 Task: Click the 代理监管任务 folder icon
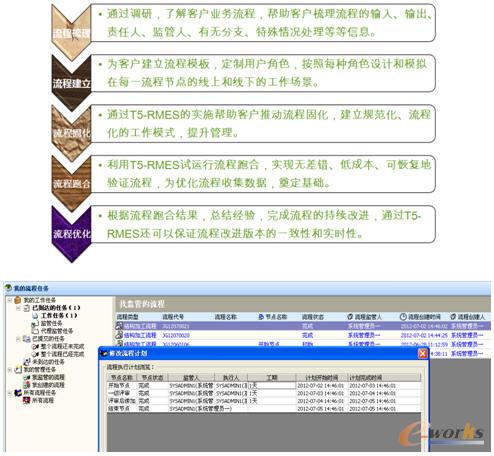(35, 331)
